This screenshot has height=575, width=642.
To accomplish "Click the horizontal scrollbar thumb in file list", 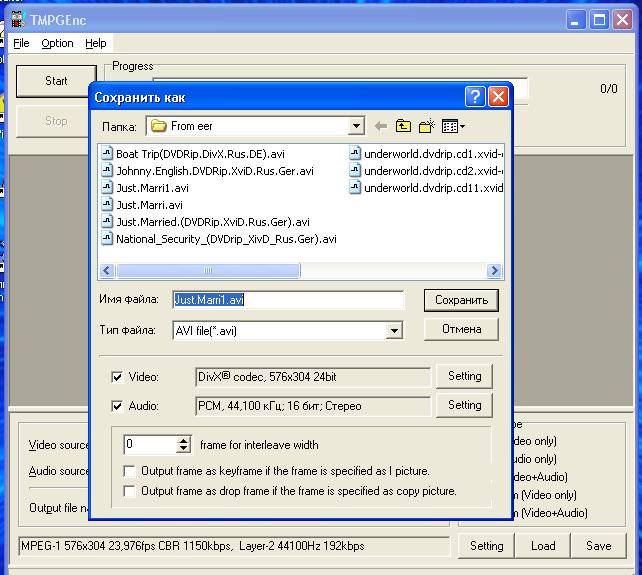I will (208, 271).
